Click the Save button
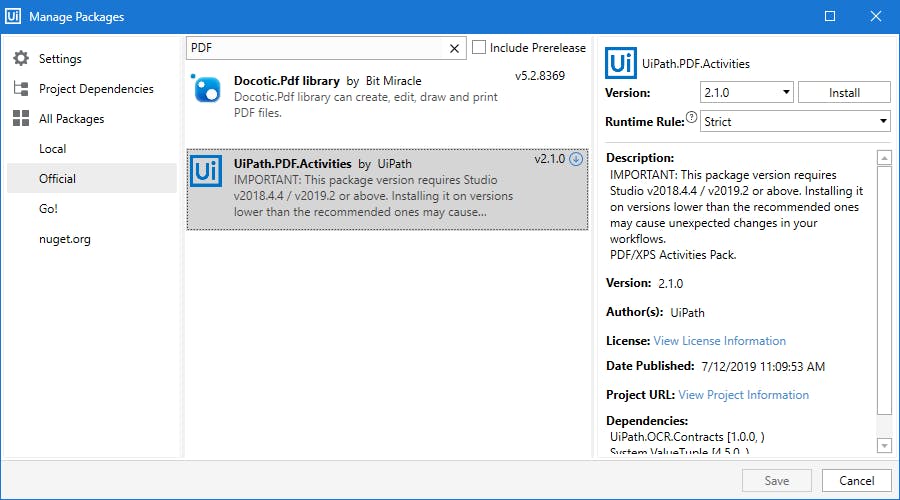Screen dimensions: 900x500 pos(777,480)
